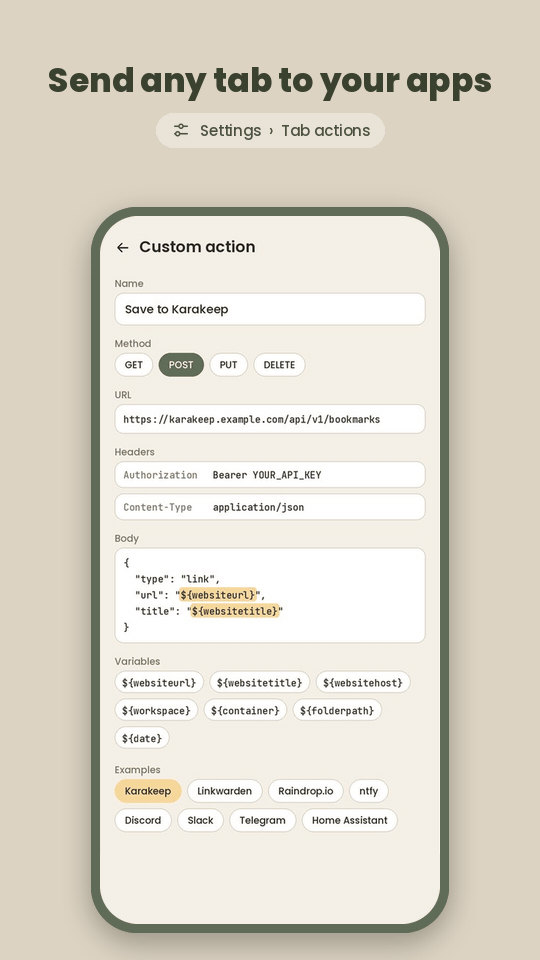Click the Variables section label
The image size is (540, 960).
coord(137,661)
